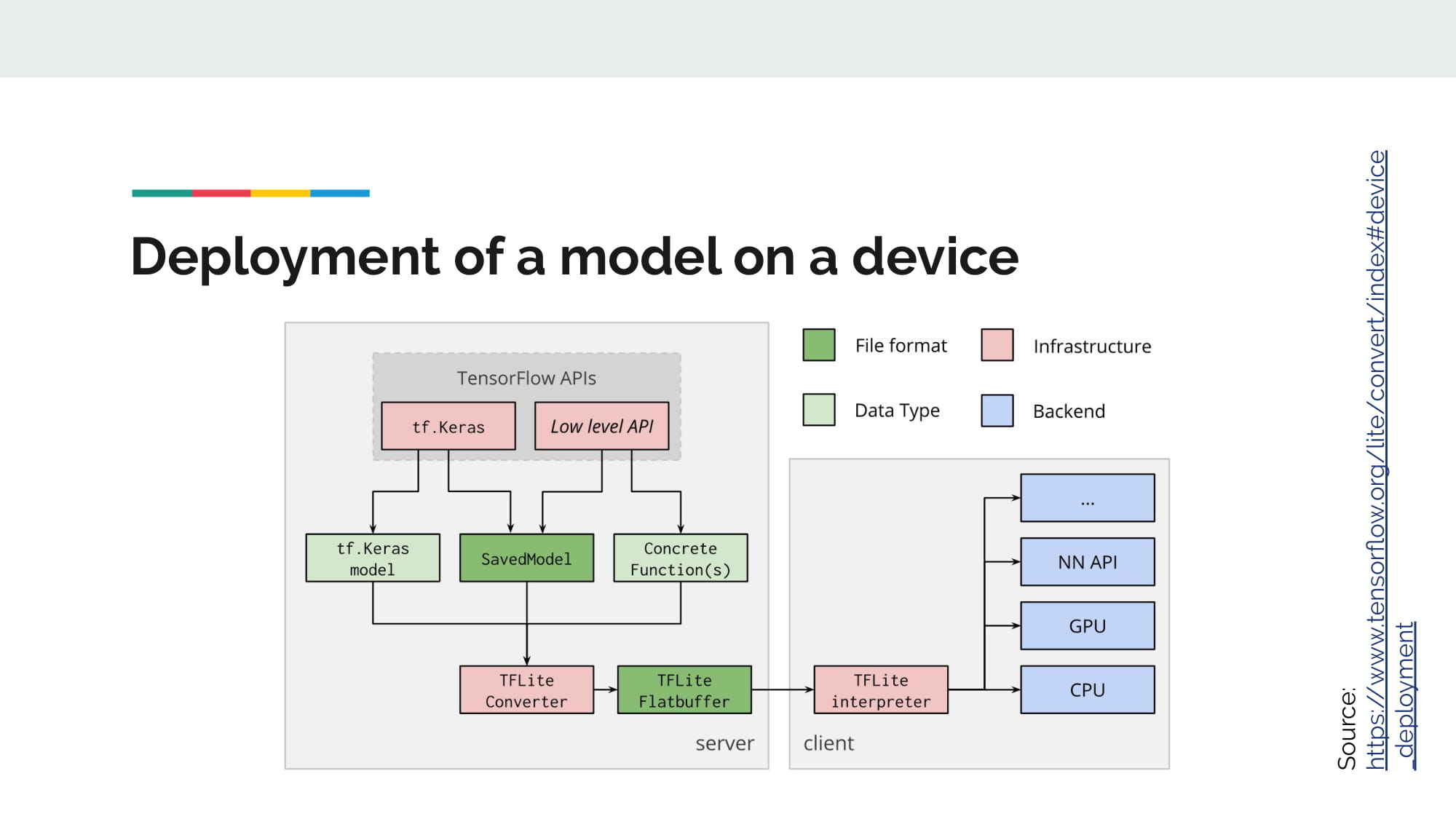Select the tf.Keras API box
The image size is (1456, 819).
pos(448,427)
